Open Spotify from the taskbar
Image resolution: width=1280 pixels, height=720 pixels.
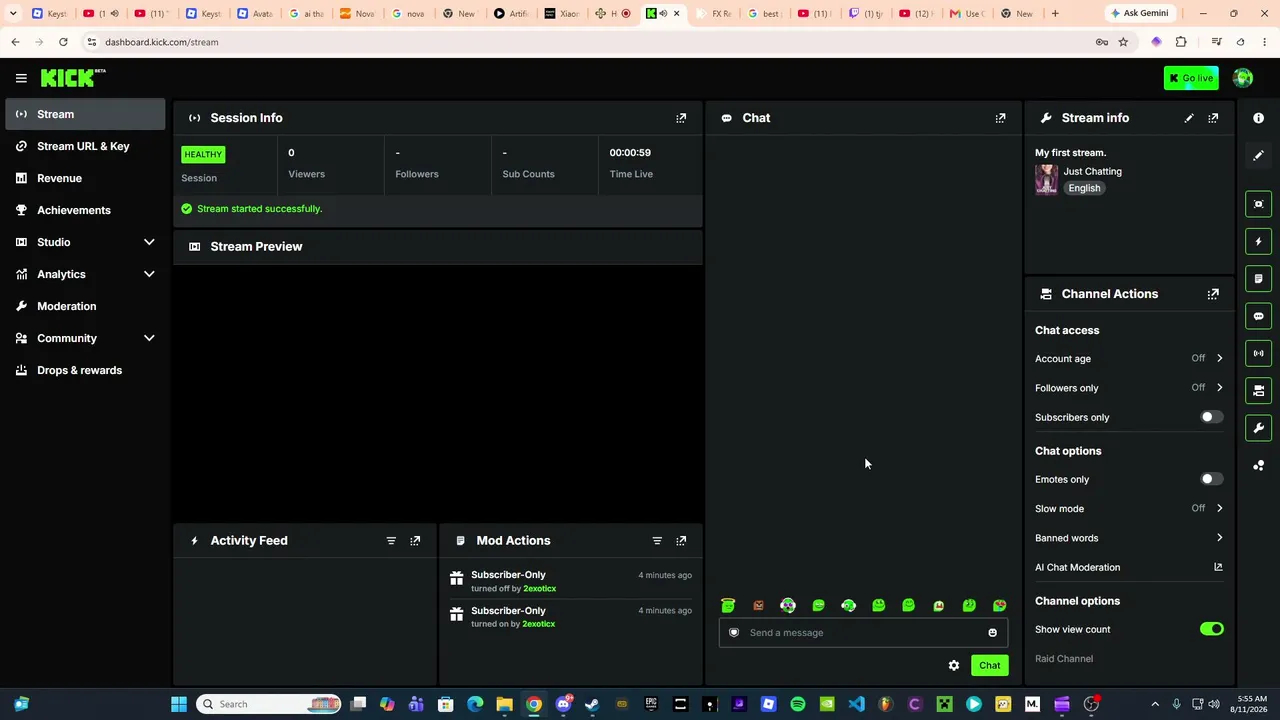click(797, 704)
